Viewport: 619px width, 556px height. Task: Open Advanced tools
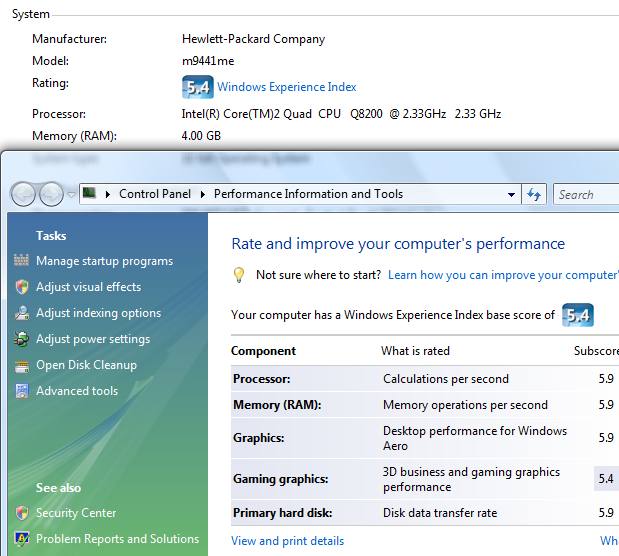coord(77,391)
